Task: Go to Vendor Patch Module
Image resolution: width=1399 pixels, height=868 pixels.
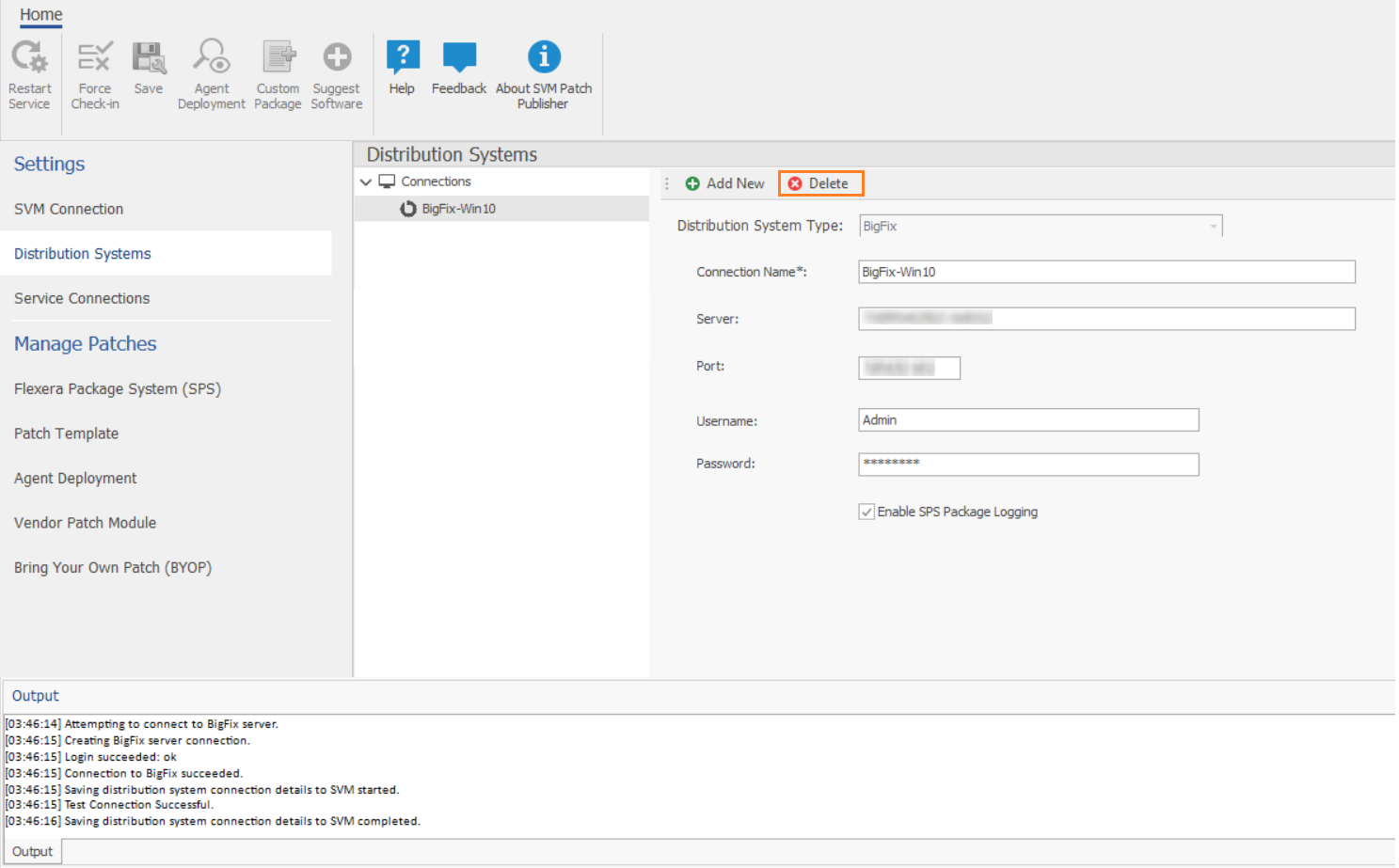Action: click(x=86, y=523)
